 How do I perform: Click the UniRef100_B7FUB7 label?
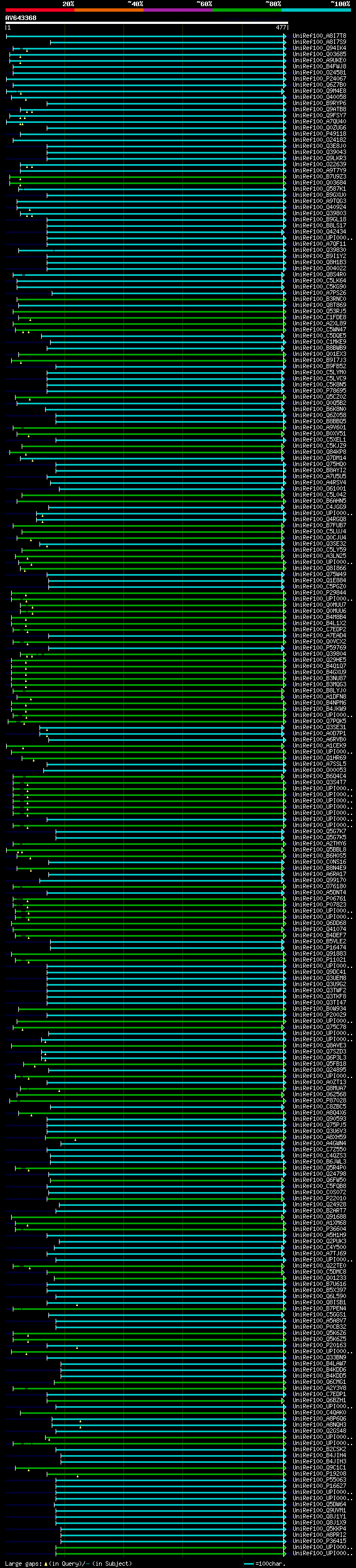click(x=319, y=525)
